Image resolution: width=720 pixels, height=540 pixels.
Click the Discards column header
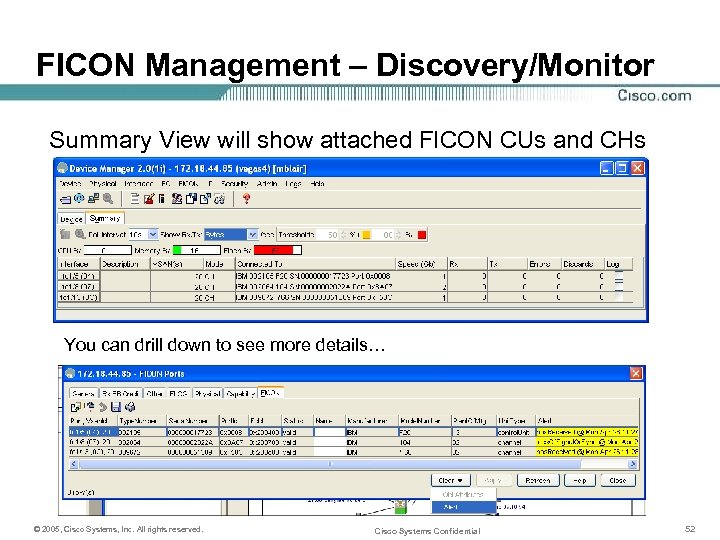[x=582, y=264]
